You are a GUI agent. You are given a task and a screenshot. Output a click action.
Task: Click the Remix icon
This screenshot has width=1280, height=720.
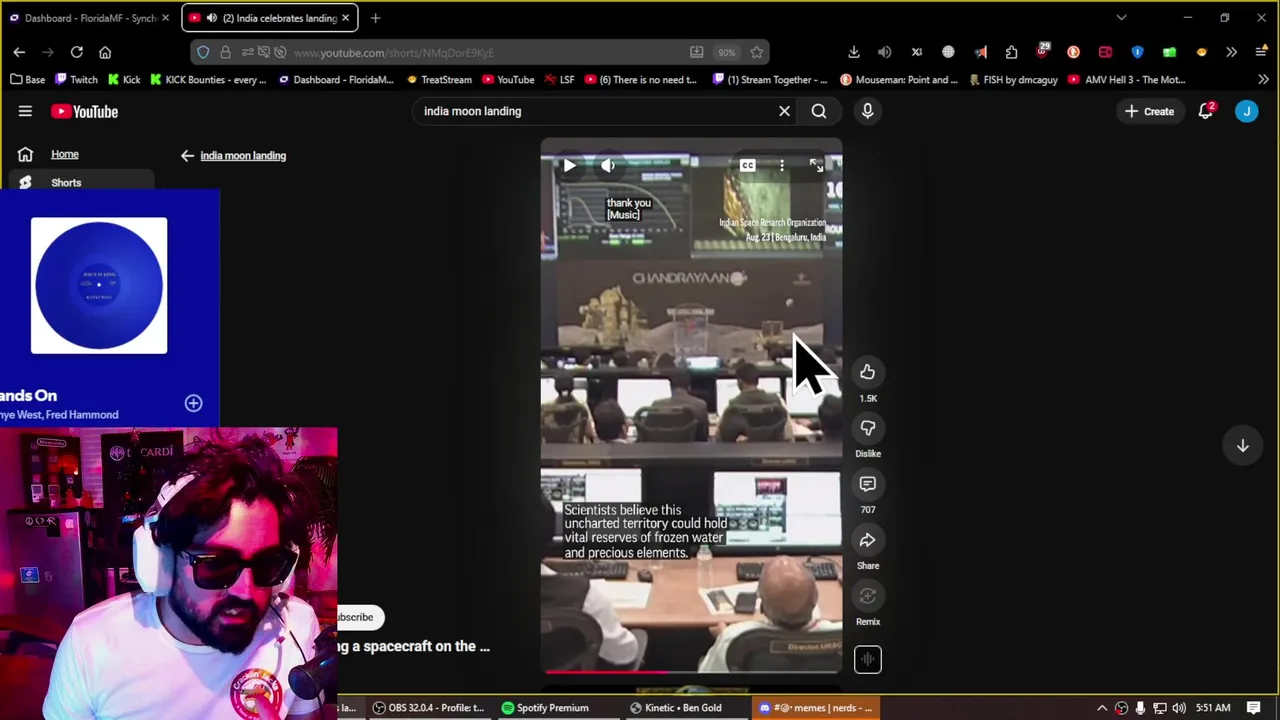coord(867,596)
